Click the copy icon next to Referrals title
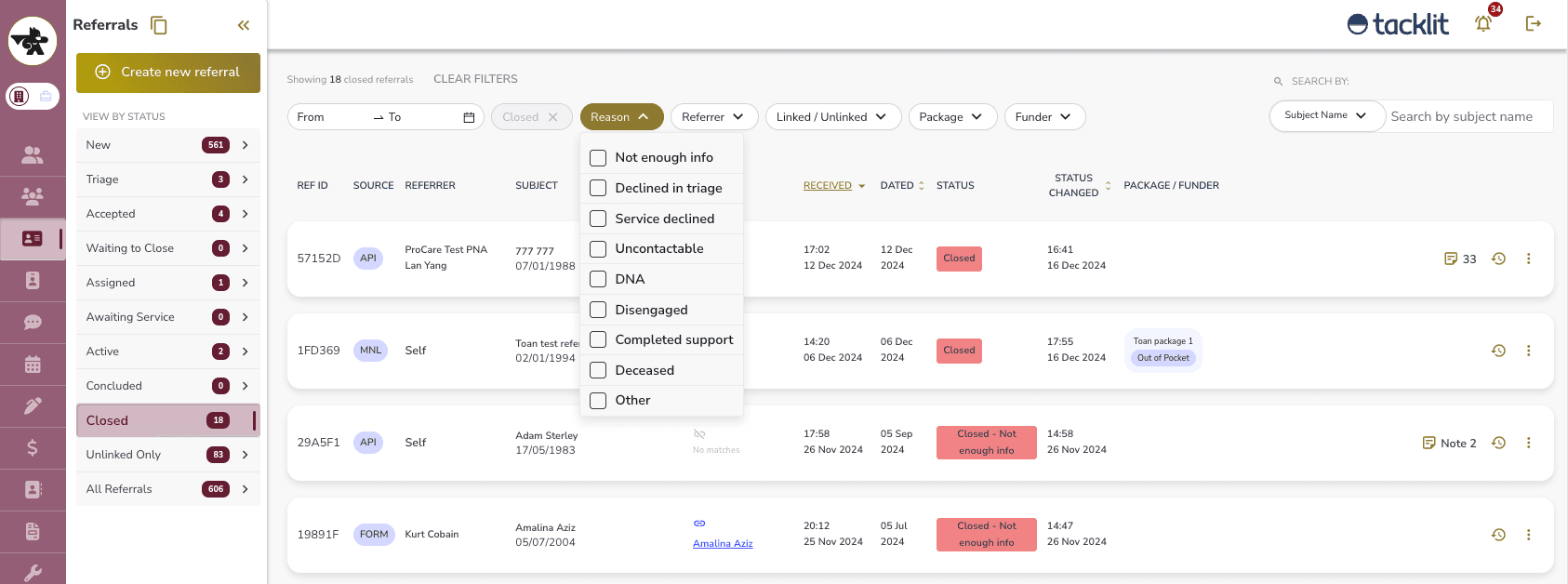 [x=159, y=25]
